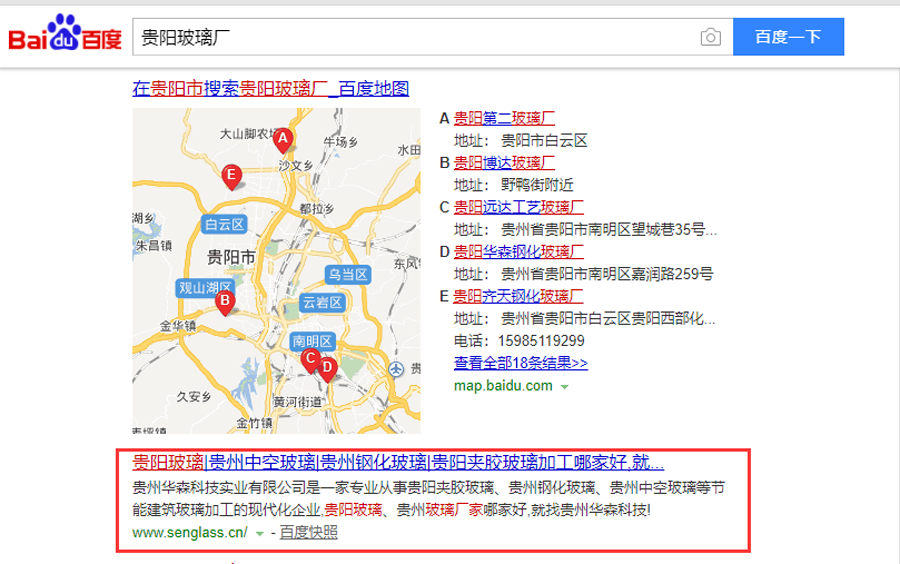Click the 久安乡 label on map
Viewport: 900px width, 564px height.
193,396
